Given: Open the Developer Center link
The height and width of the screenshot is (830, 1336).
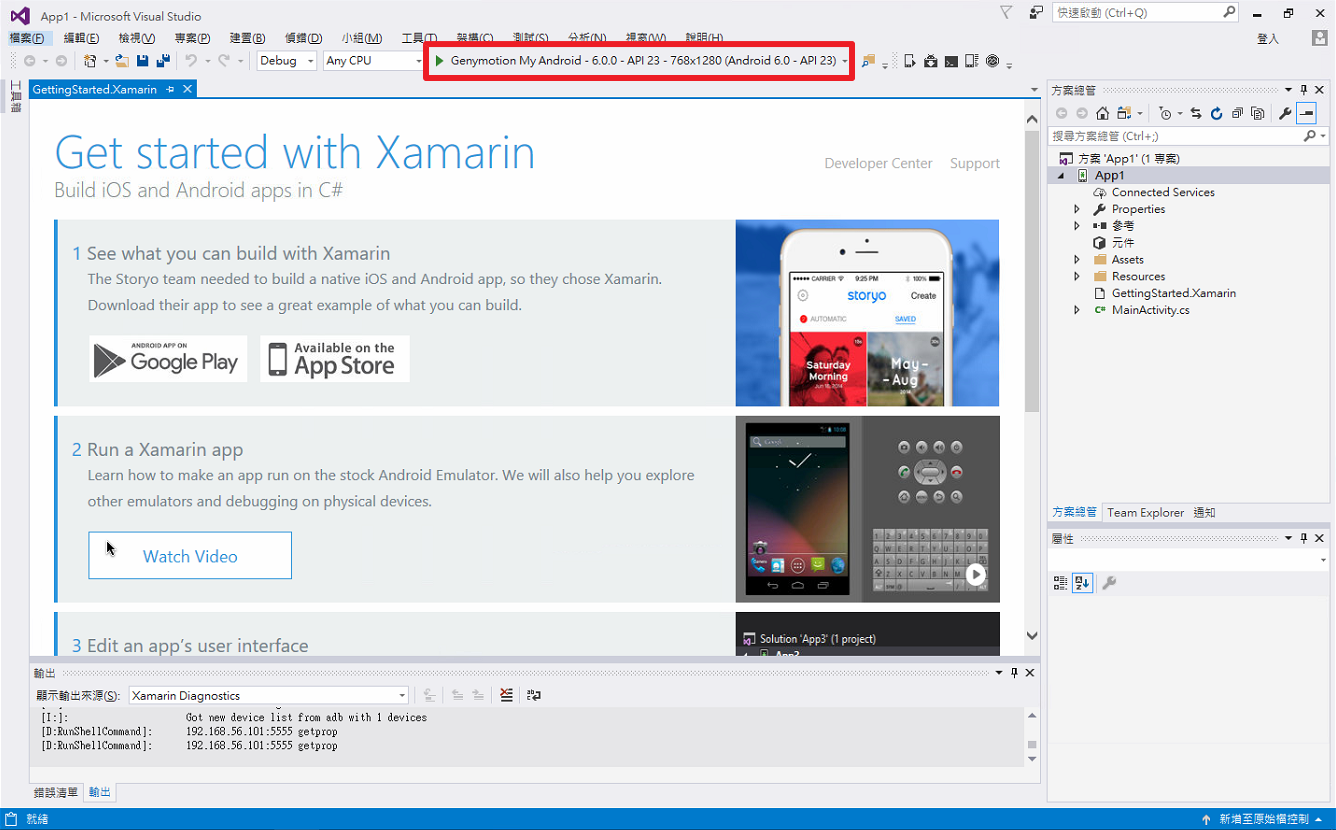Looking at the screenshot, I should click(878, 163).
